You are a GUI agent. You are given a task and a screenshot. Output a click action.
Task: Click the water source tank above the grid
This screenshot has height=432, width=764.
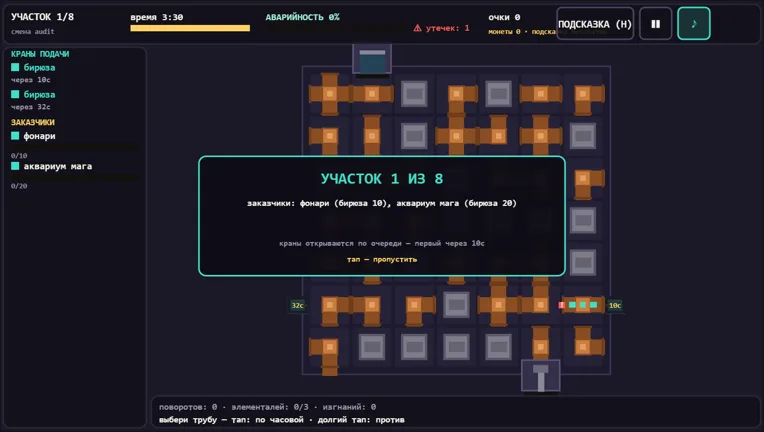(x=372, y=59)
